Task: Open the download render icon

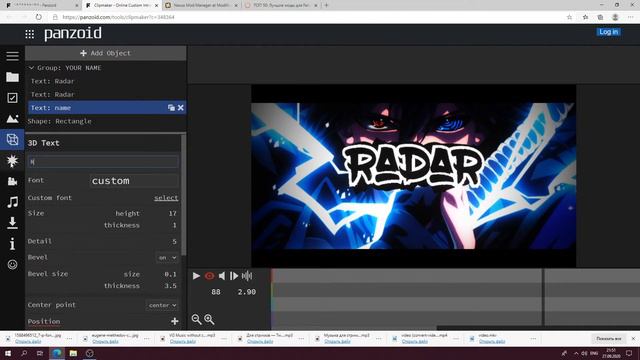Action: click(x=12, y=223)
